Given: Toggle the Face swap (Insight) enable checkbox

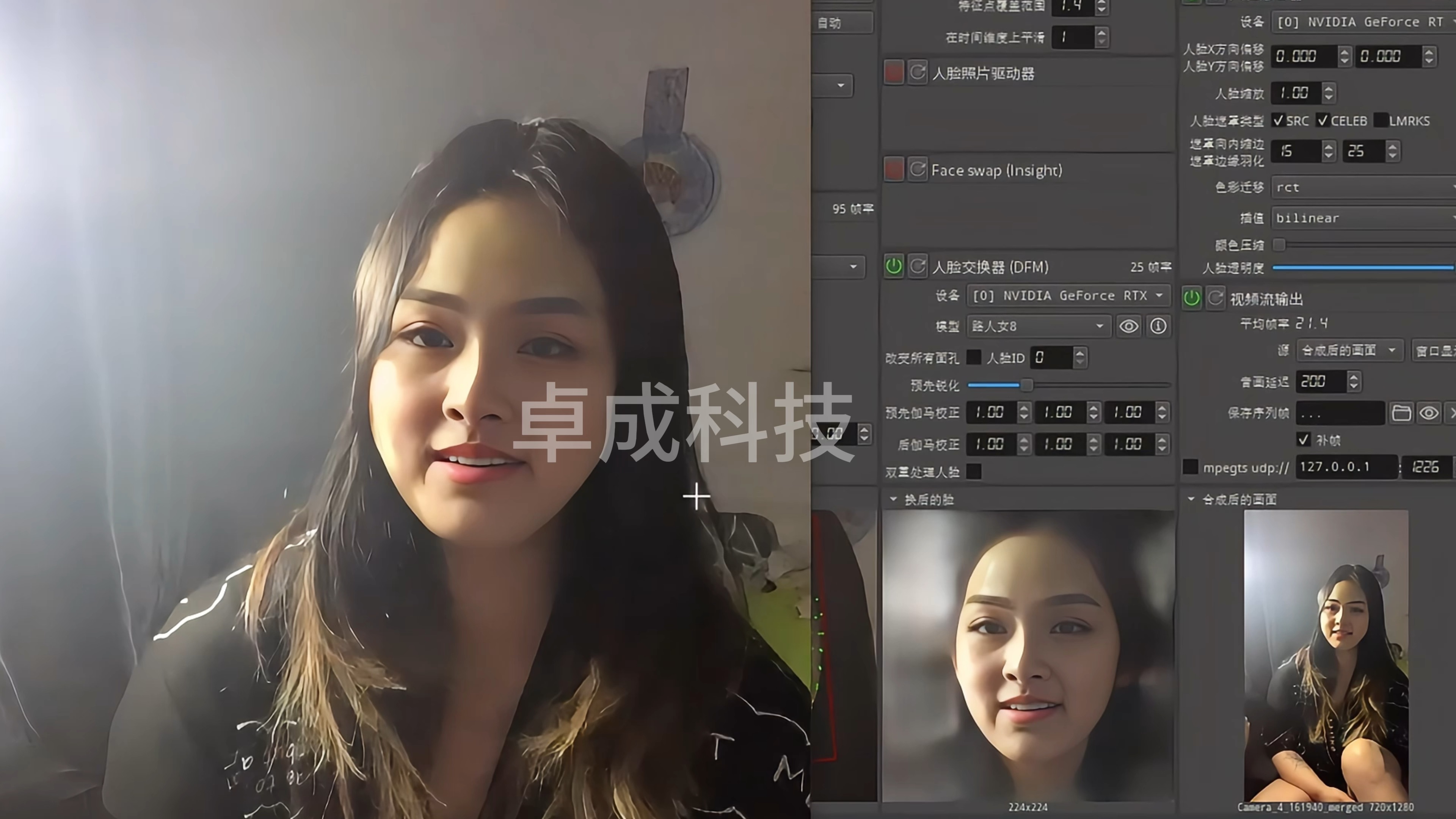Looking at the screenshot, I should click(x=893, y=169).
